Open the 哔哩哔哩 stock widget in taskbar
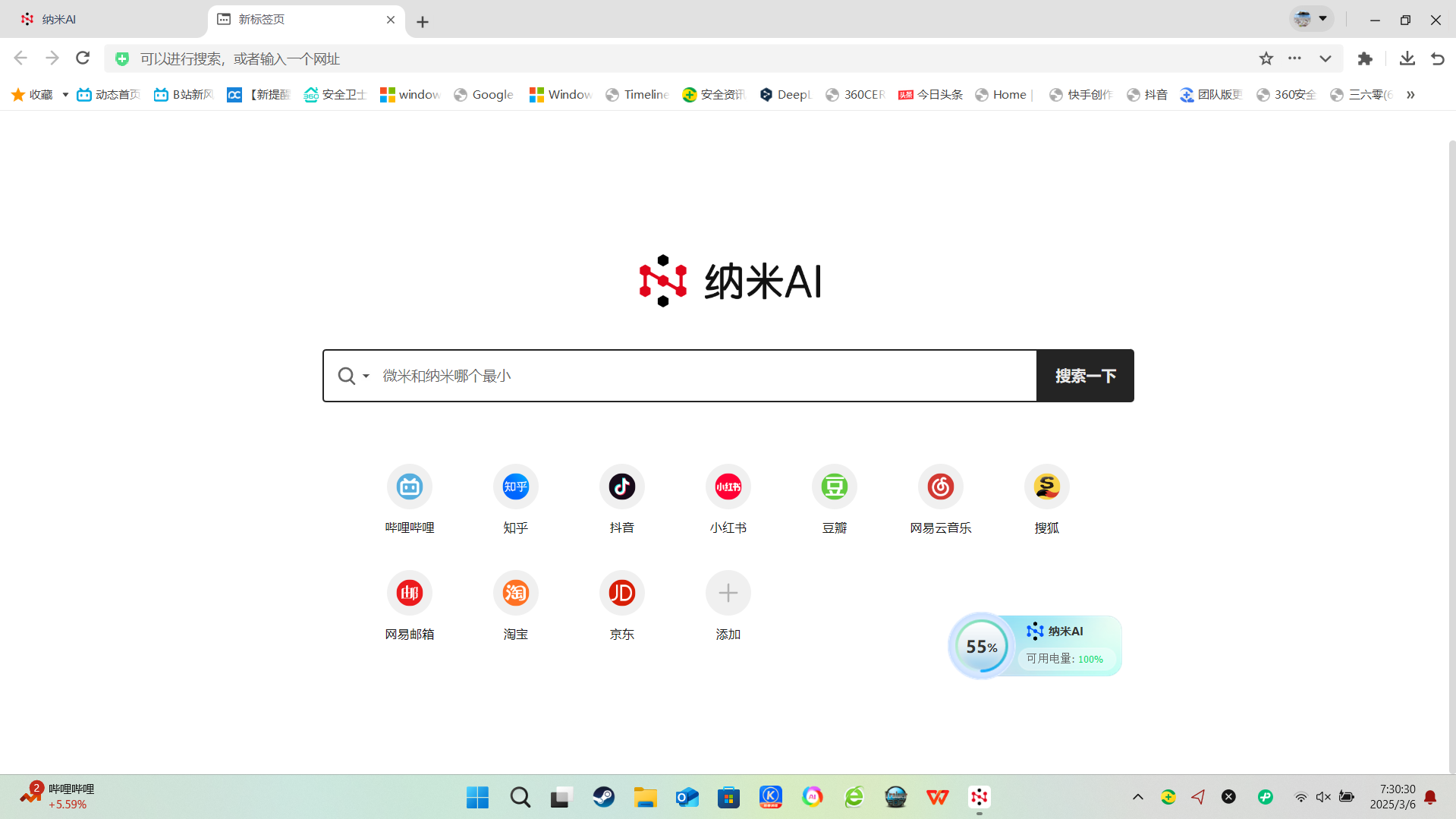Image resolution: width=1456 pixels, height=819 pixels. click(57, 796)
